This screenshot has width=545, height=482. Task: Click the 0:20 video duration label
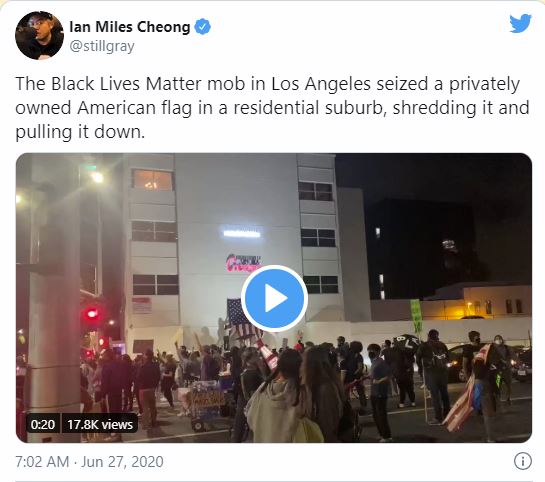43,424
